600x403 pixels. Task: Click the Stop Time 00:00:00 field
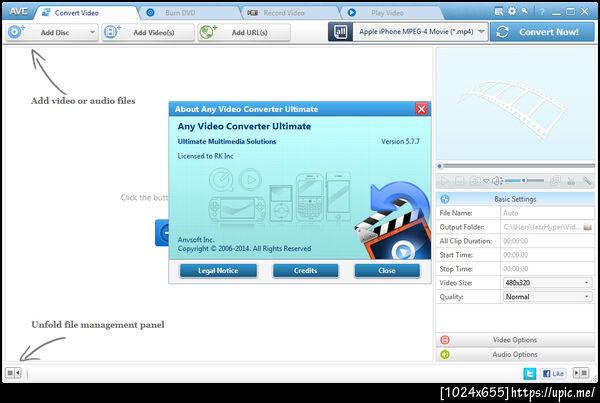(547, 269)
